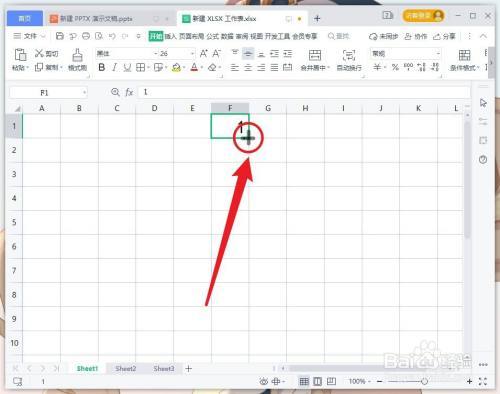
Task: Click the red font color A icon
Action: coord(194,68)
